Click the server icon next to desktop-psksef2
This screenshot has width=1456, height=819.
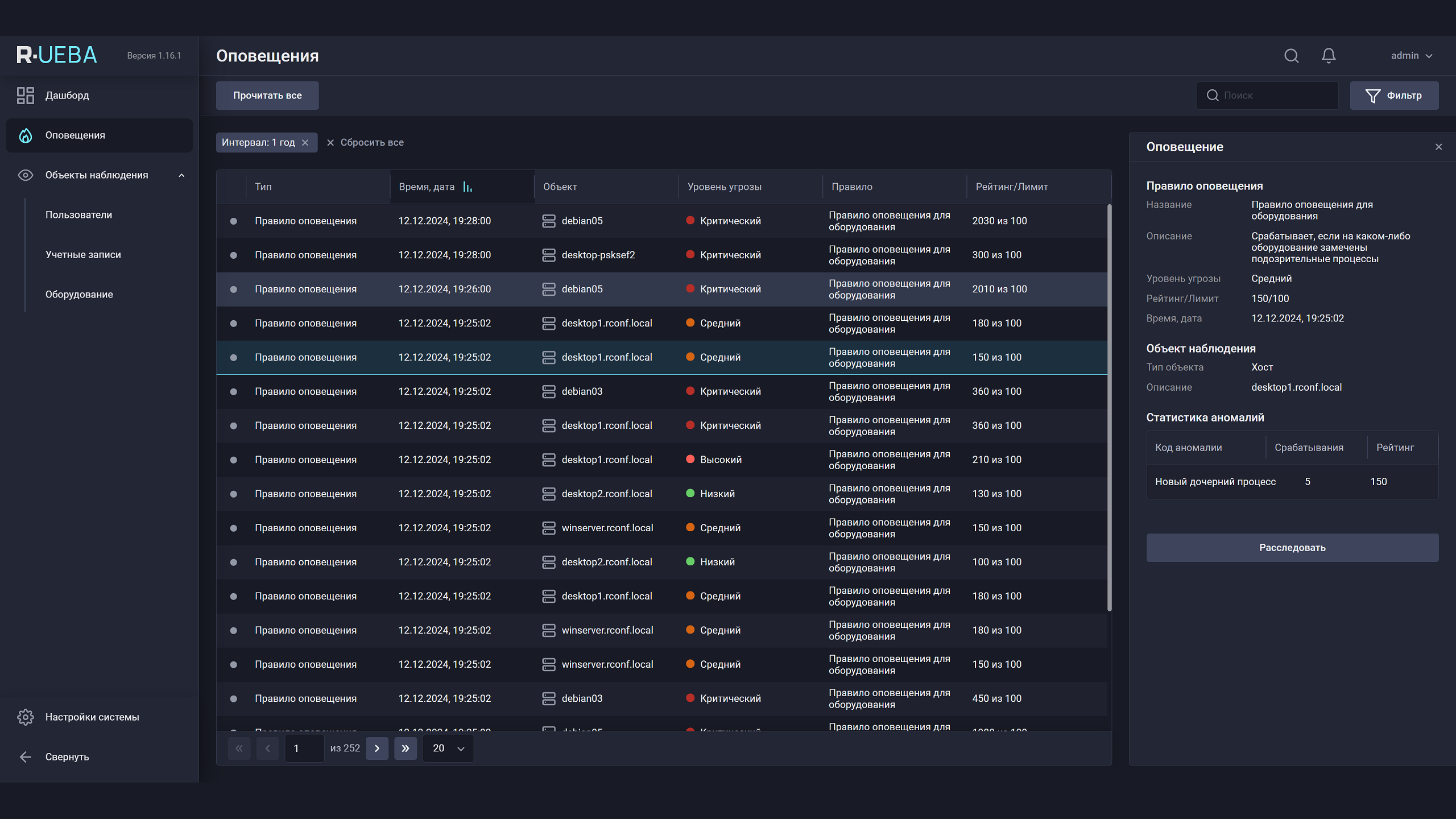coord(549,255)
